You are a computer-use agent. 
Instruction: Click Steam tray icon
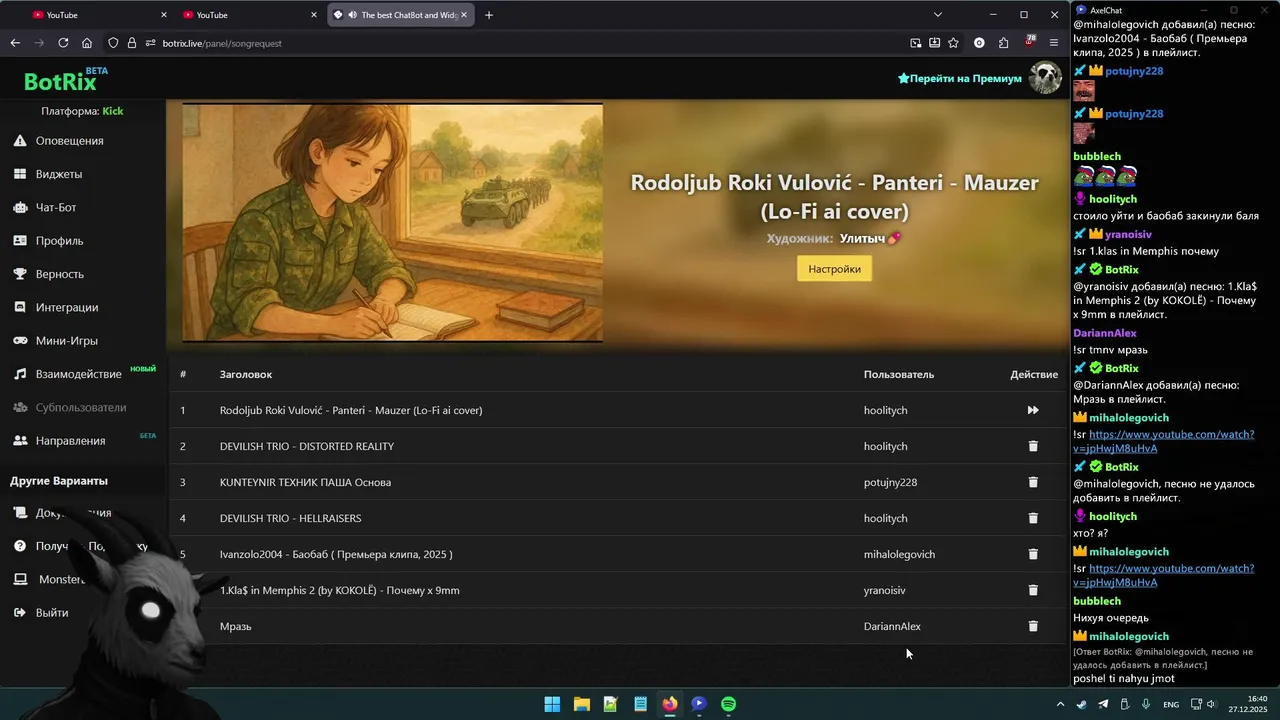pos(1082,704)
